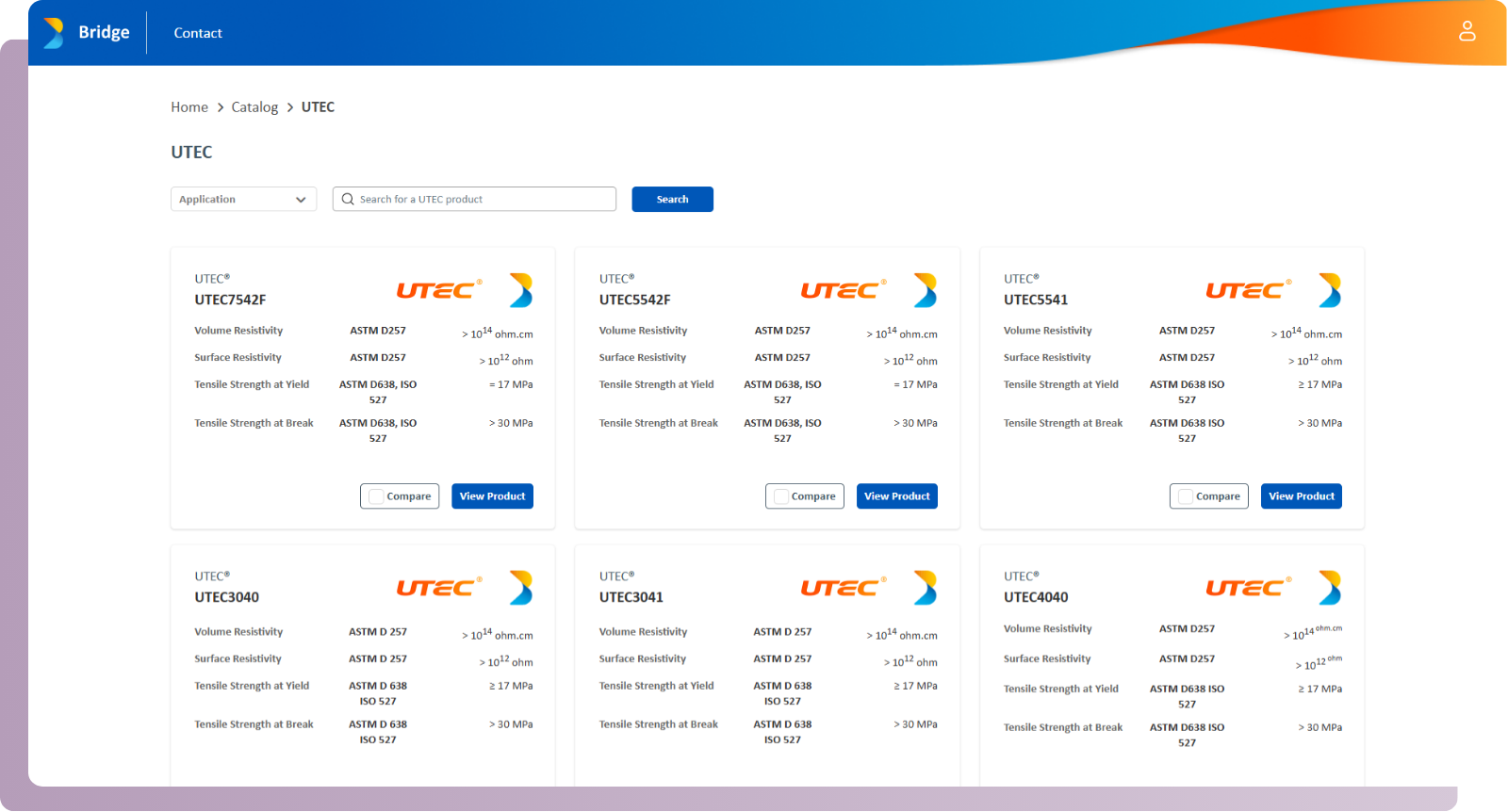Screen dimensions: 1508x812
Task: Click the UTEC5541 product title
Action: tap(1036, 300)
